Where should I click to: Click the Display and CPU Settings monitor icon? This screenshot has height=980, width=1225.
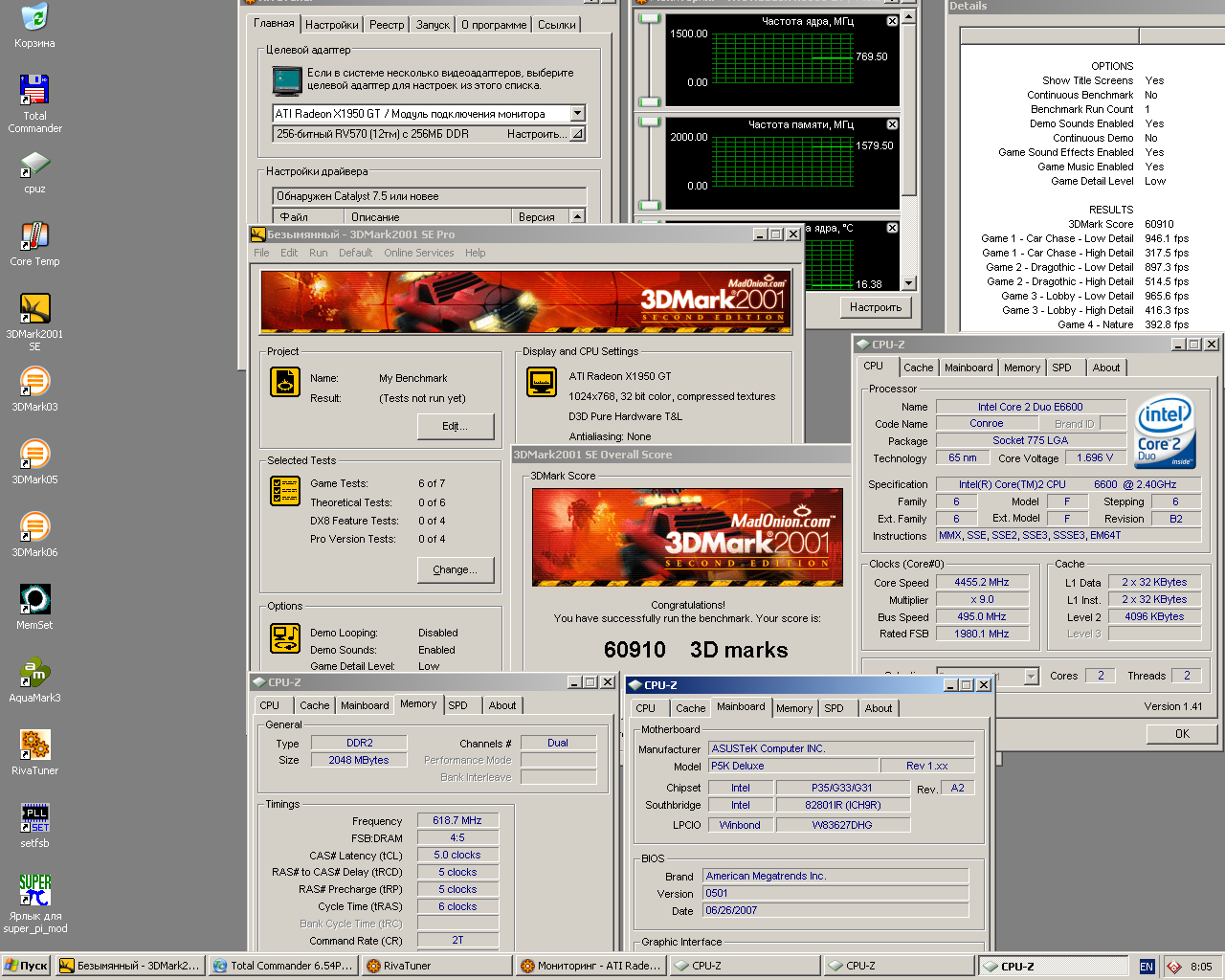tap(542, 382)
